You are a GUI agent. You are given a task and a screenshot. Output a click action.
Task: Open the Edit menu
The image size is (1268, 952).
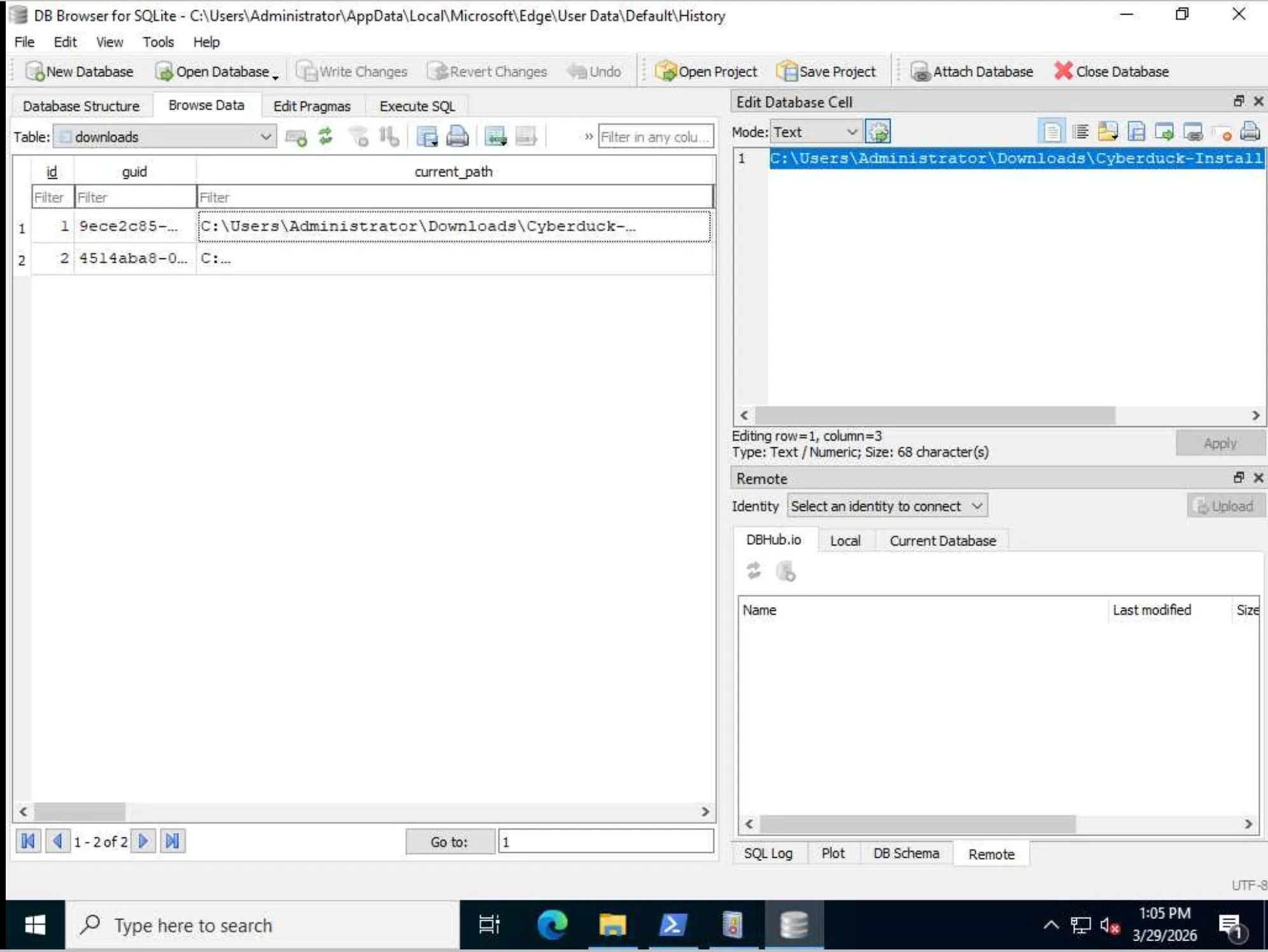pyautogui.click(x=65, y=42)
